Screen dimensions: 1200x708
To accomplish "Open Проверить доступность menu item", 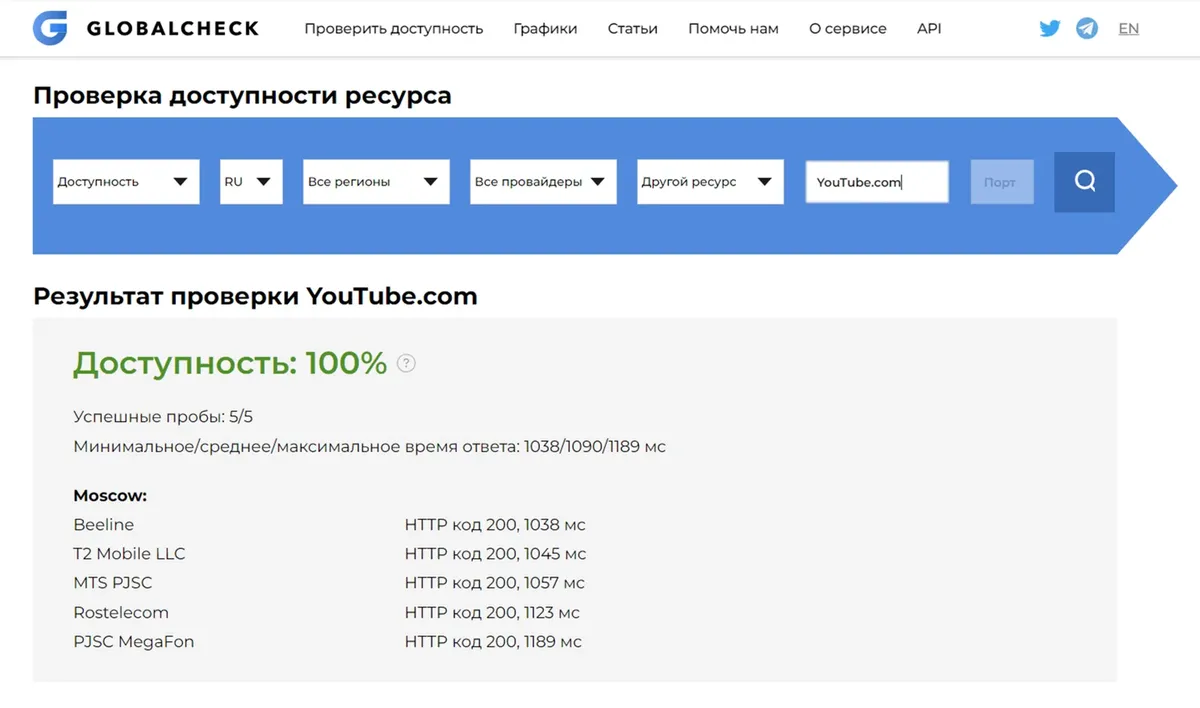I will 394,29.
